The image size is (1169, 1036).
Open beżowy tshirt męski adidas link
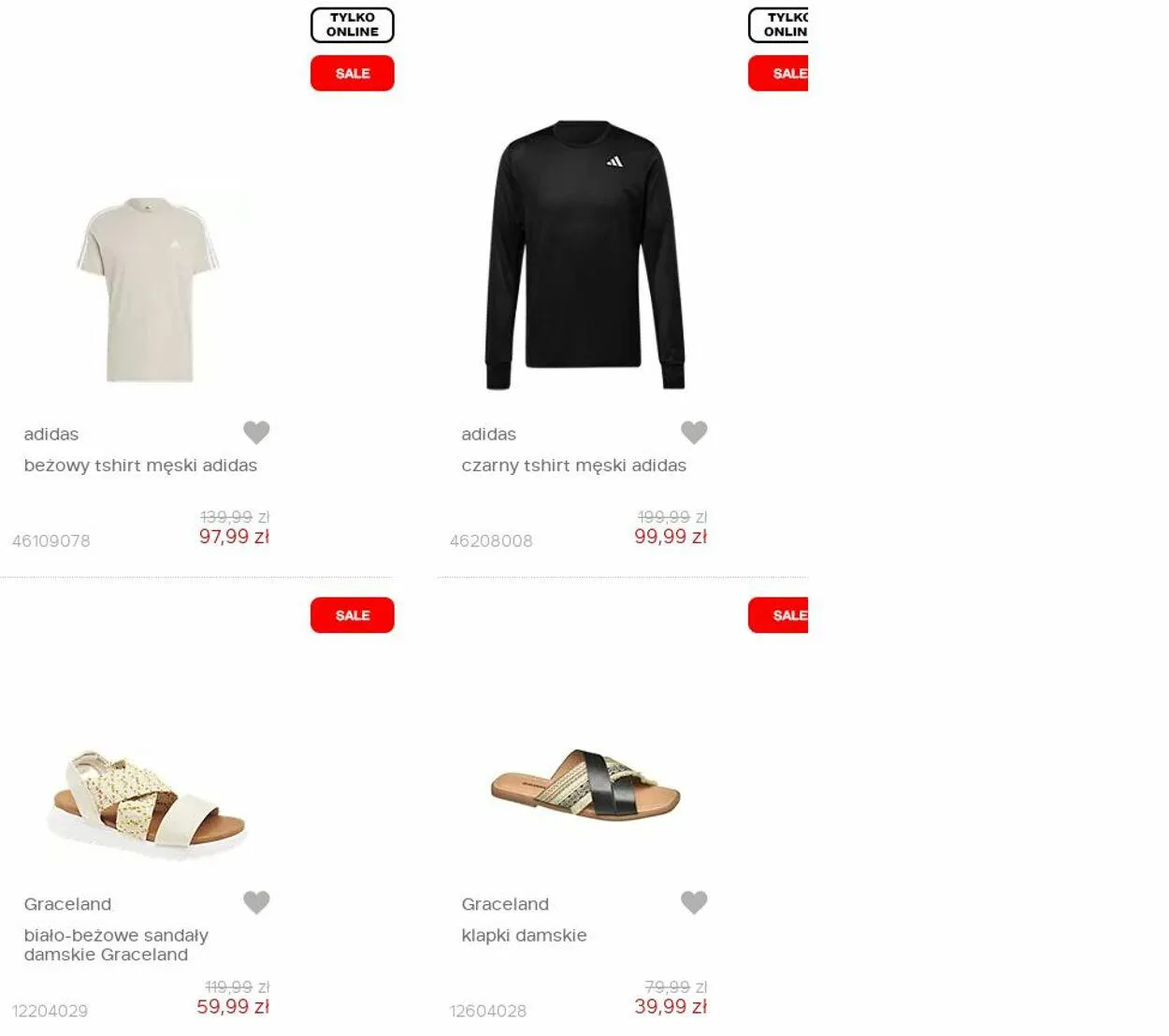(x=140, y=466)
